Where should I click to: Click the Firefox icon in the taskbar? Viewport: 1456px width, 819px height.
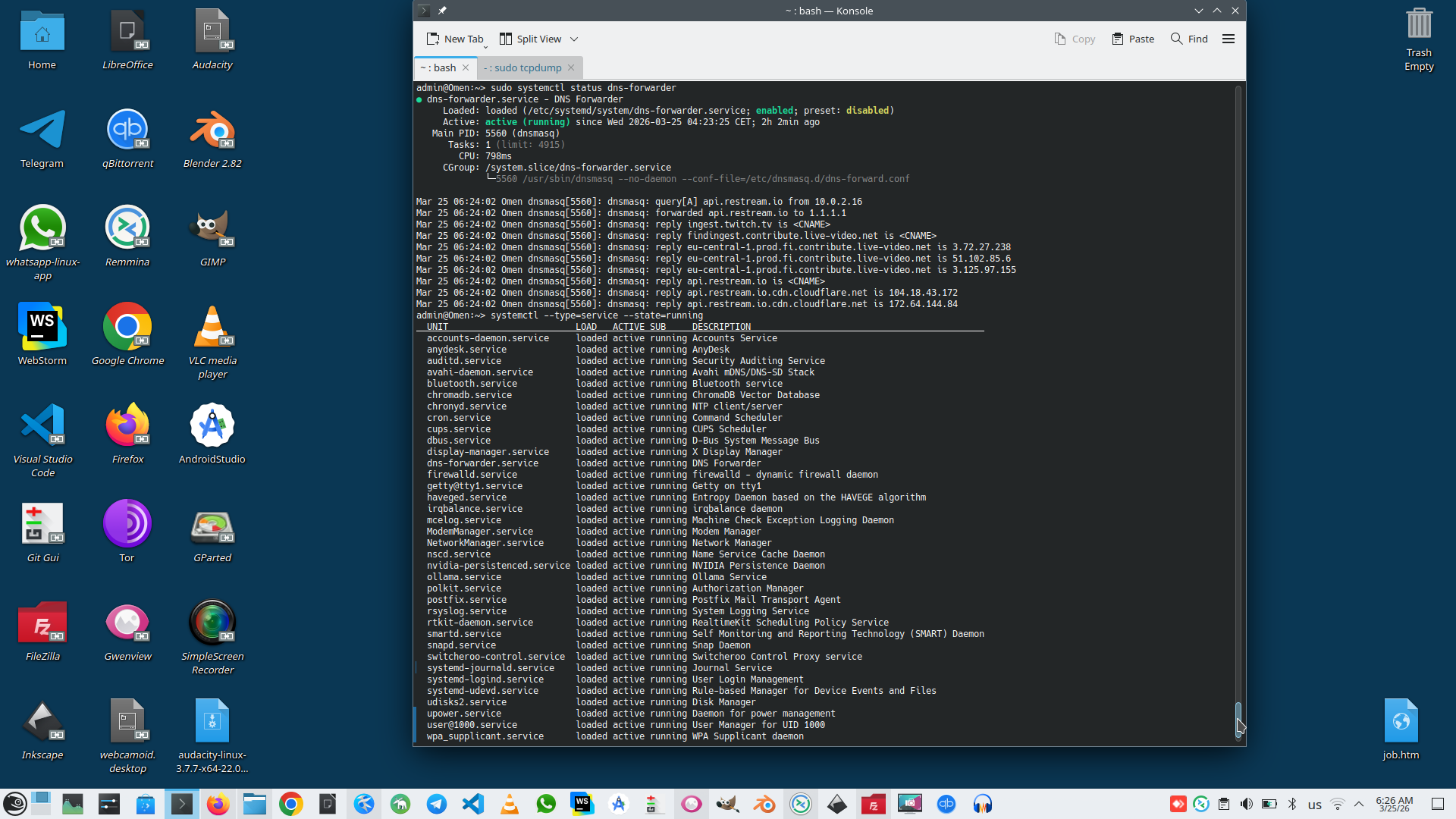pyautogui.click(x=218, y=804)
